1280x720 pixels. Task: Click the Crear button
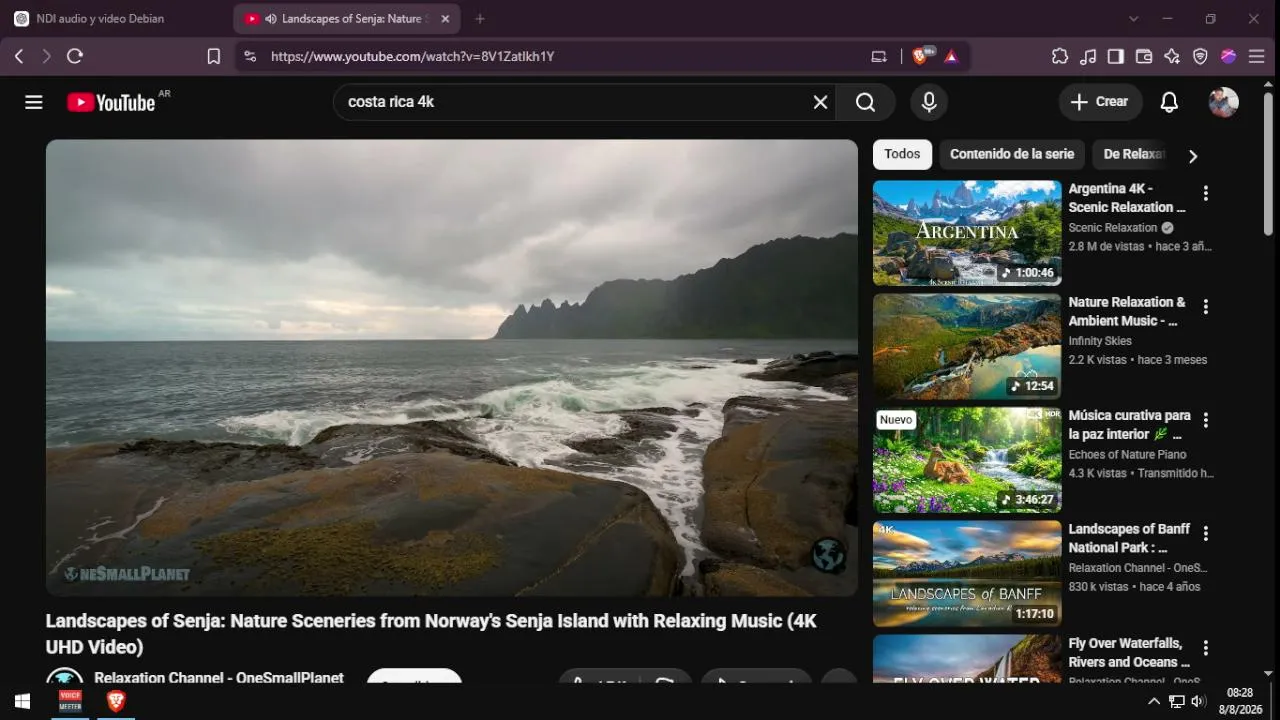pyautogui.click(x=1100, y=102)
